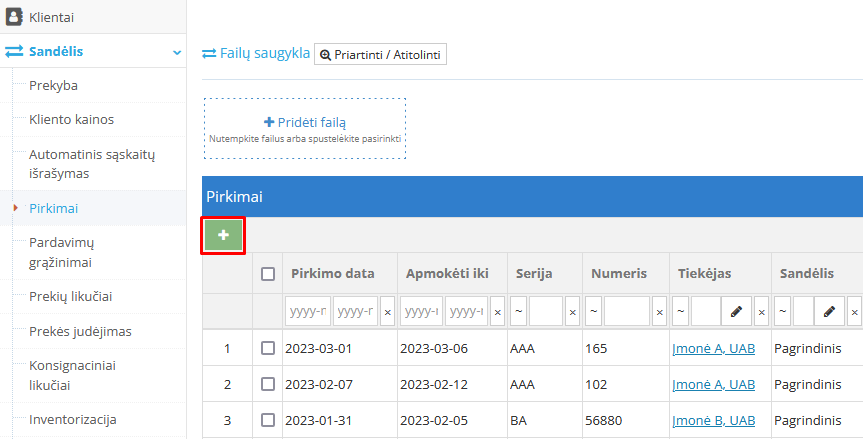Clear the Numeris filter with x button
Image resolution: width=863 pixels, height=439 pixels.
[x=659, y=312]
